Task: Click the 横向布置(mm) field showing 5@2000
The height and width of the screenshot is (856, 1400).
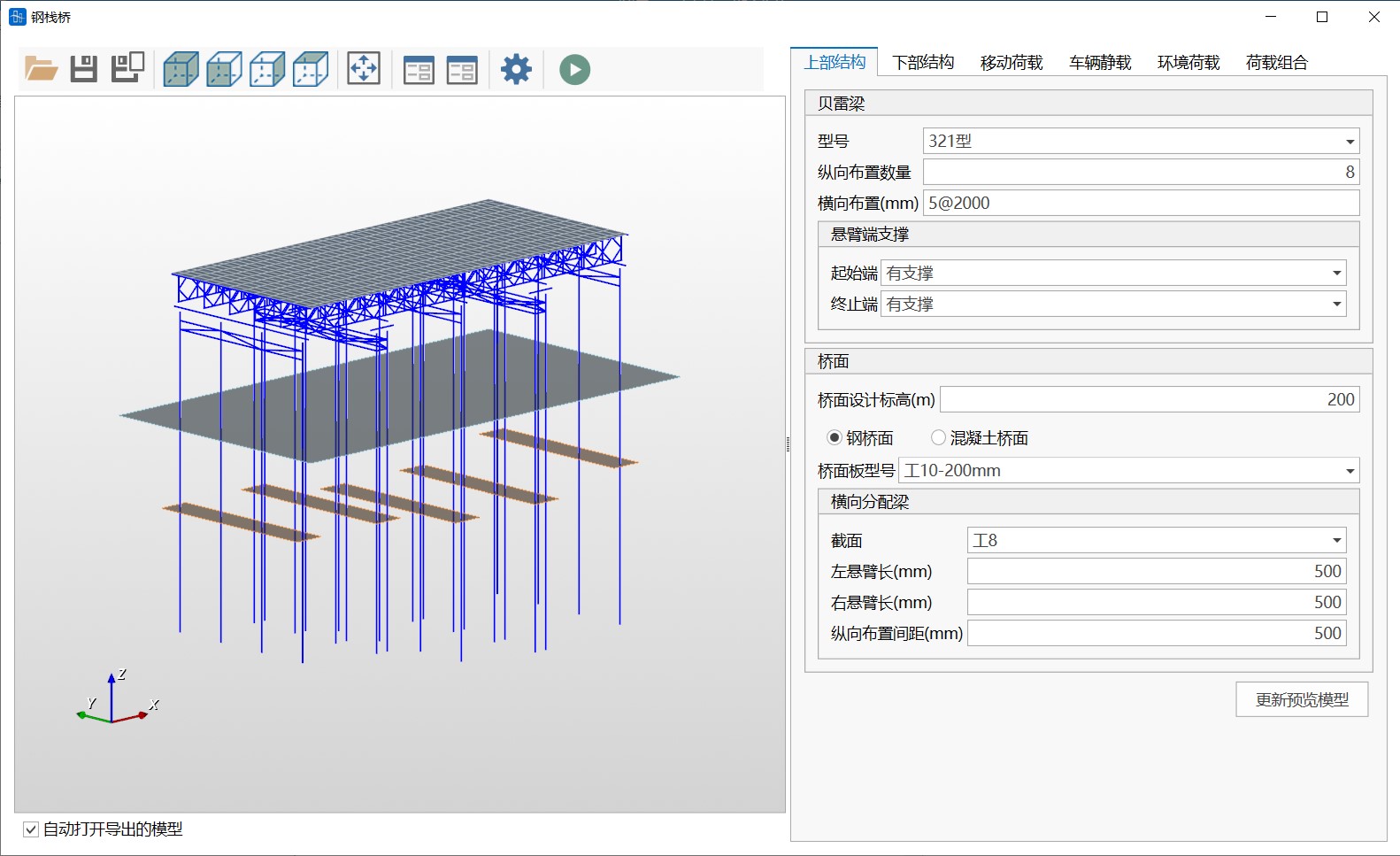Action: pyautogui.click(x=1141, y=203)
